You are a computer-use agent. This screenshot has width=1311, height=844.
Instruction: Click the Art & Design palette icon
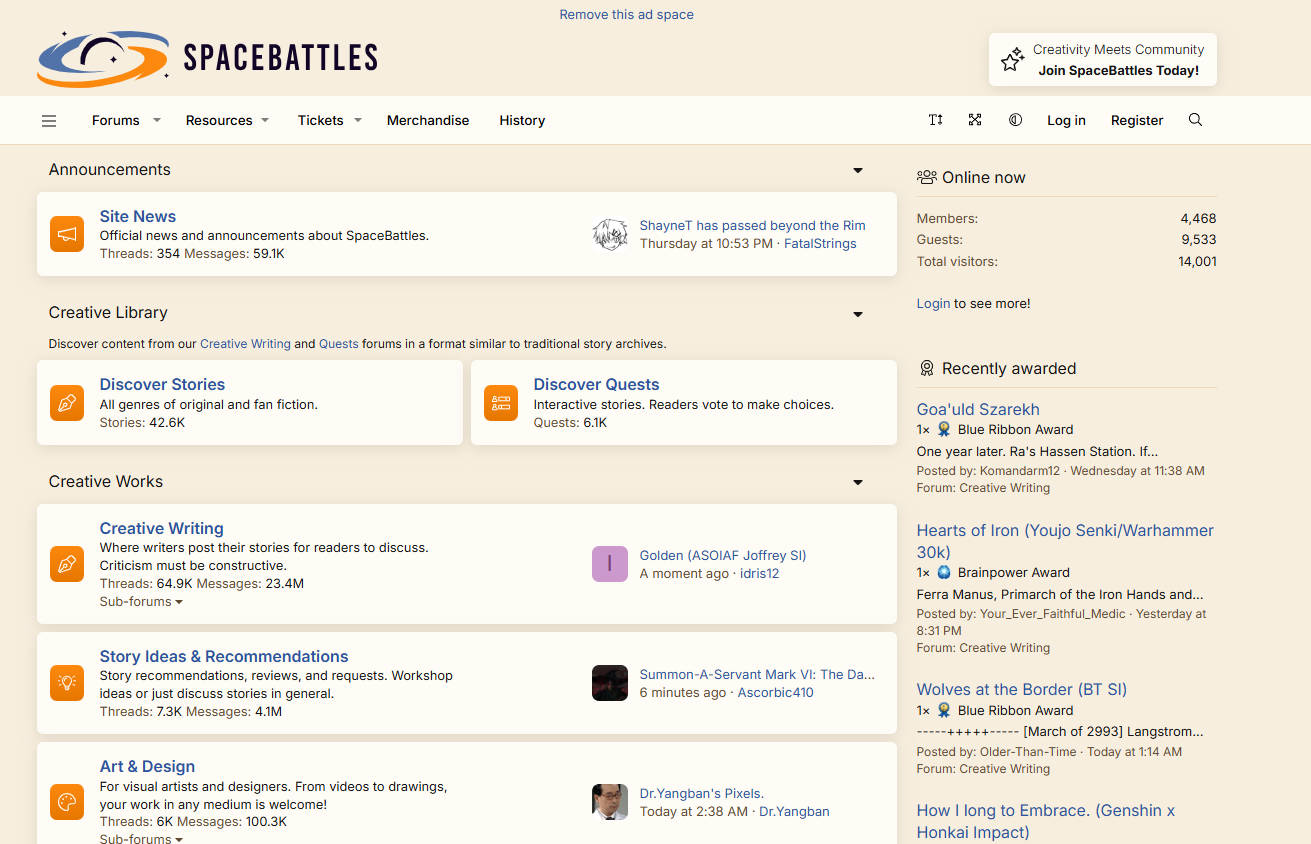[x=67, y=802]
